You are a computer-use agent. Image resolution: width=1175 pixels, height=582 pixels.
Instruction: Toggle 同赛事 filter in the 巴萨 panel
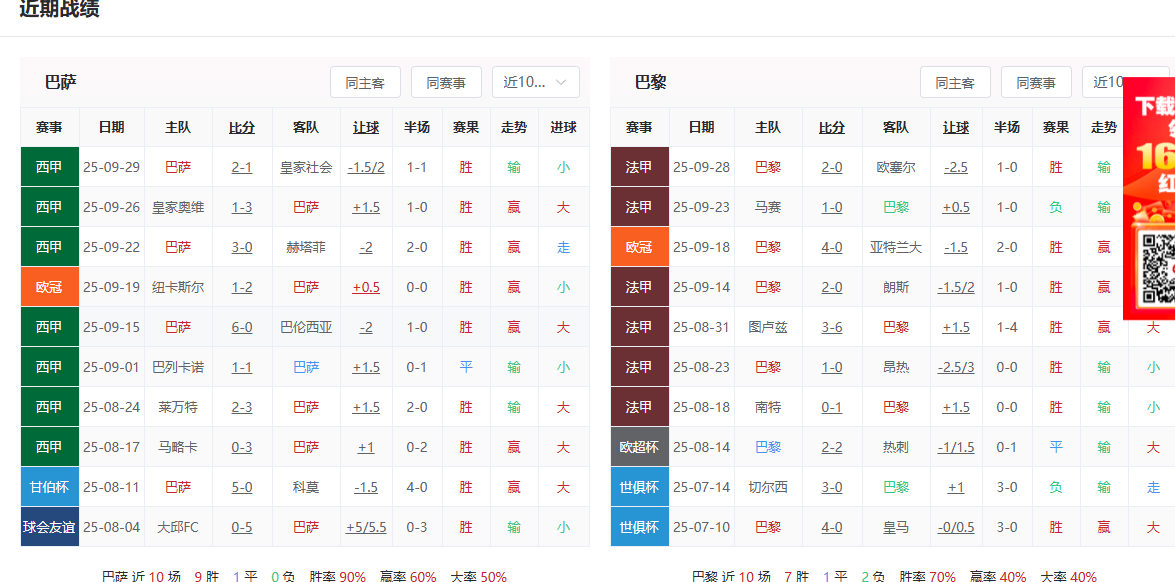(x=446, y=83)
